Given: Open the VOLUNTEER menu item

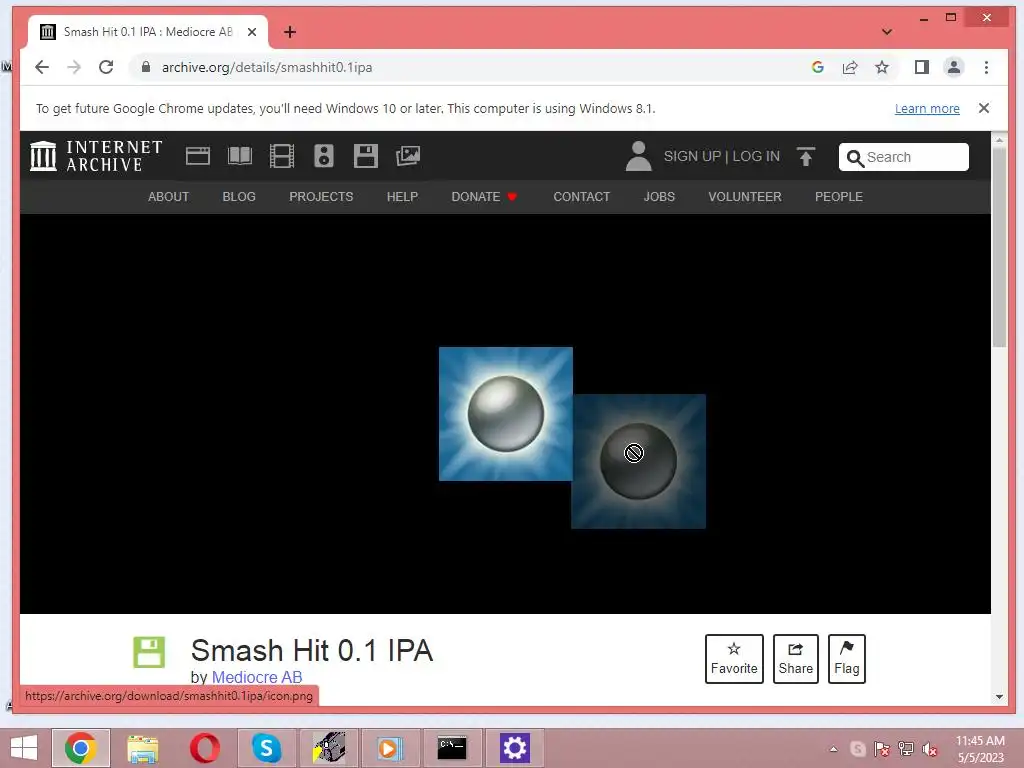Looking at the screenshot, I should point(745,197).
